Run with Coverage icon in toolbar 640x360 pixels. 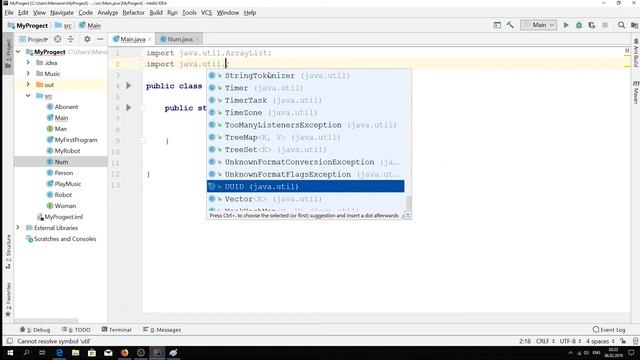pos(592,25)
